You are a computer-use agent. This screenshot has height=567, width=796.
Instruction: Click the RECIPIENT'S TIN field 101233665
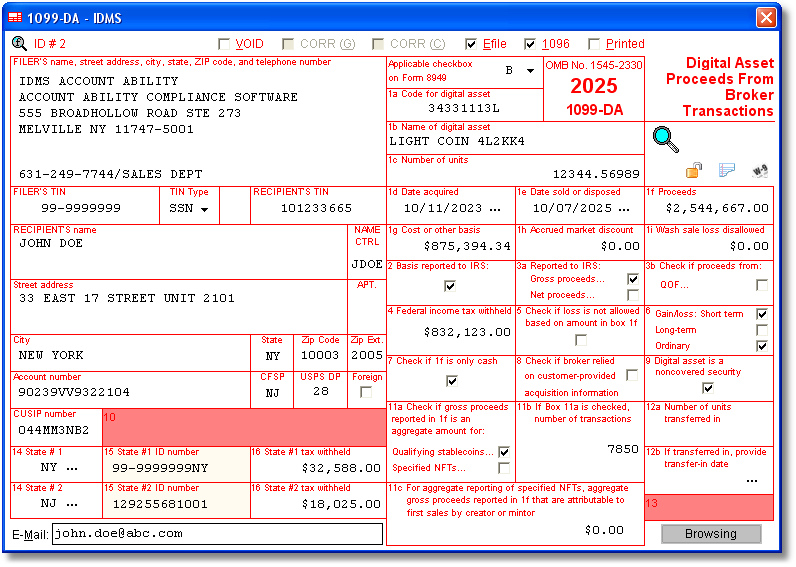317,208
